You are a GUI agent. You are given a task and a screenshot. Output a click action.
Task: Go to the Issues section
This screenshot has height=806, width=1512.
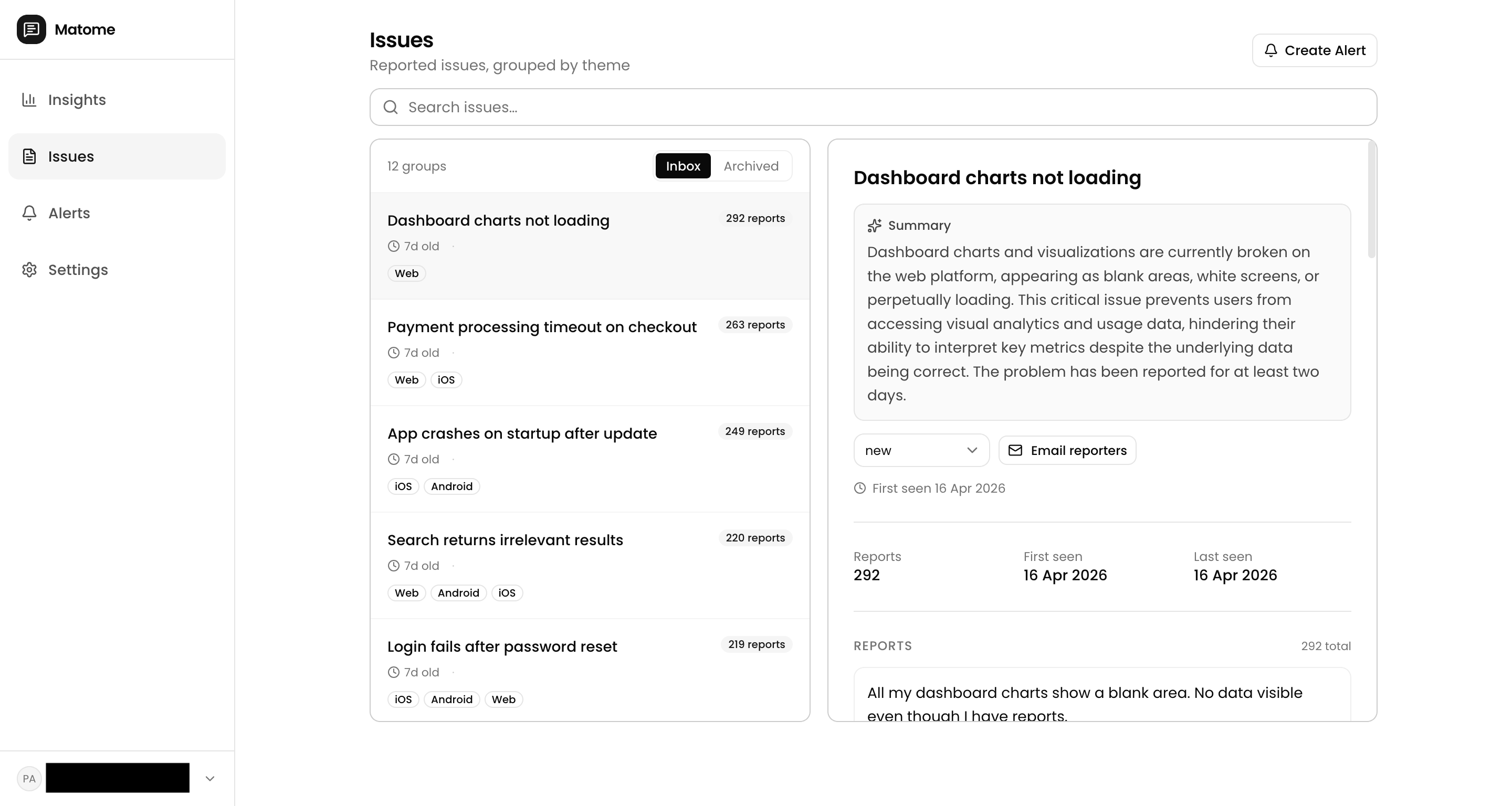(x=117, y=156)
